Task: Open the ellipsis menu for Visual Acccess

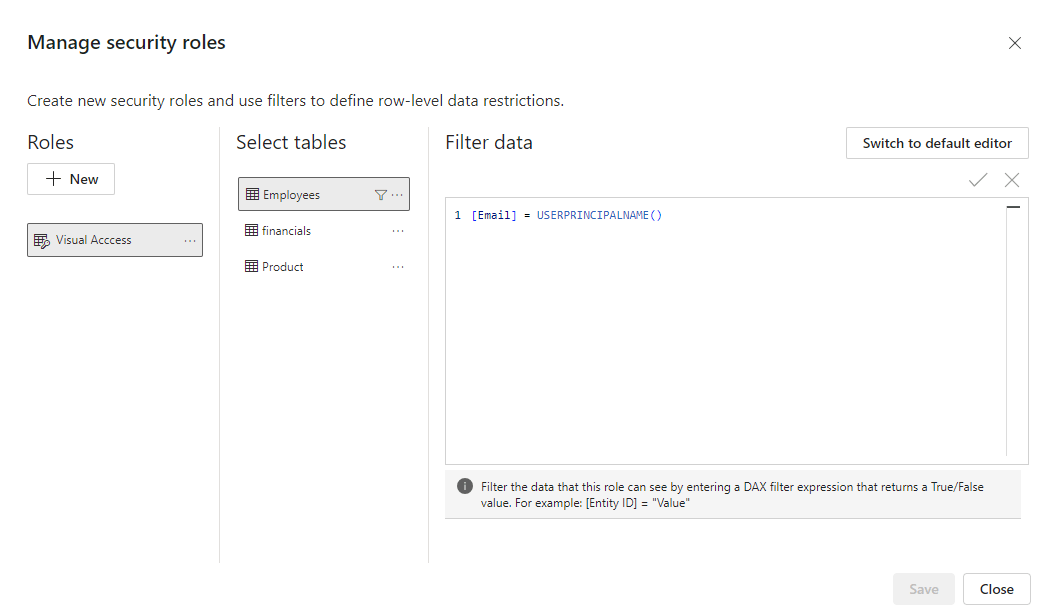Action: (190, 239)
